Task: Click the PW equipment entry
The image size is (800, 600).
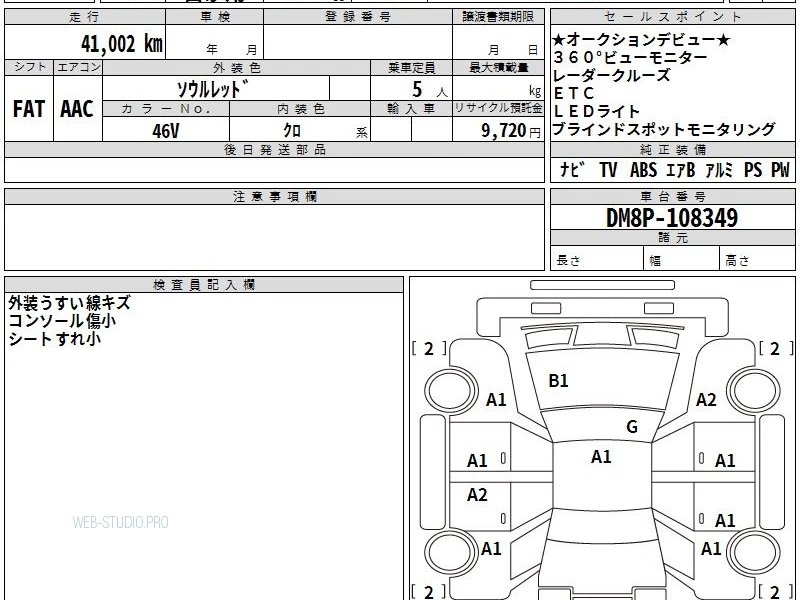Action: [780, 169]
